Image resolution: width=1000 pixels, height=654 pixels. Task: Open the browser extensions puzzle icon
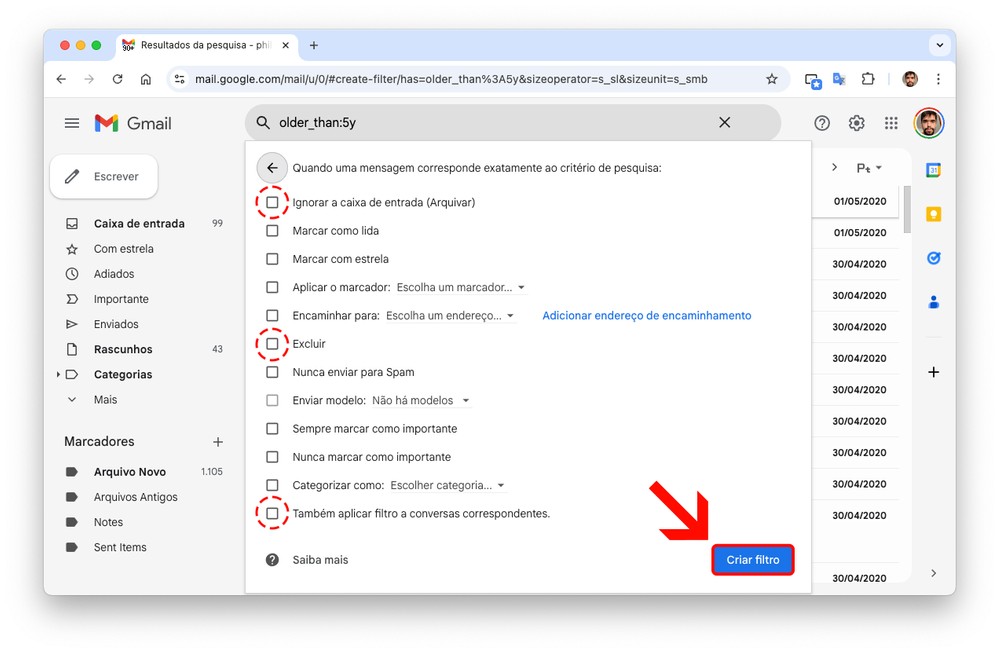point(867,79)
